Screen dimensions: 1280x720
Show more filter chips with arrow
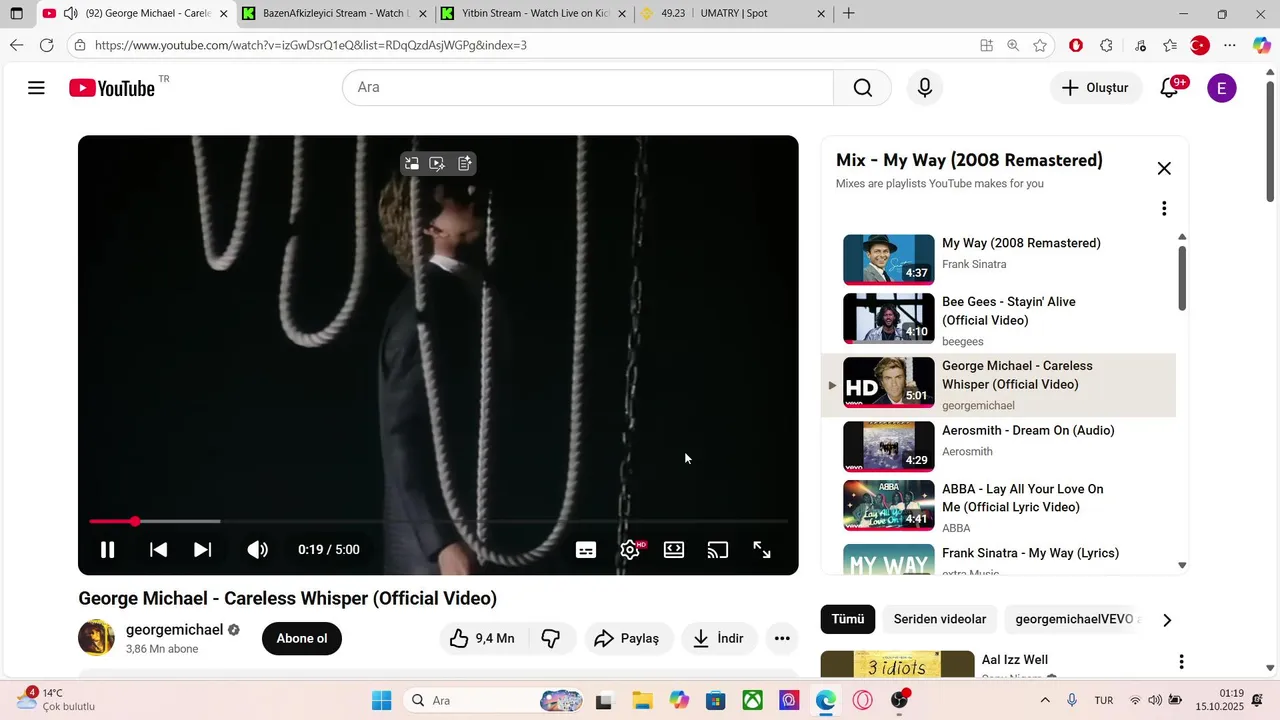coord(1167,620)
